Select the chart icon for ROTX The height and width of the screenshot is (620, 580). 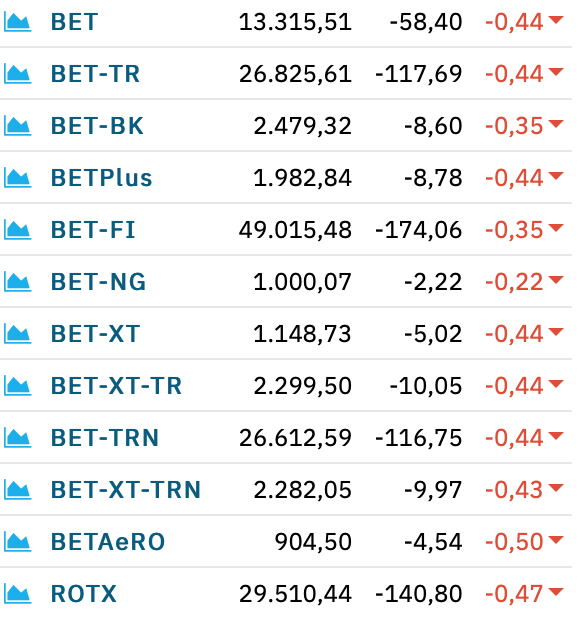(17, 594)
